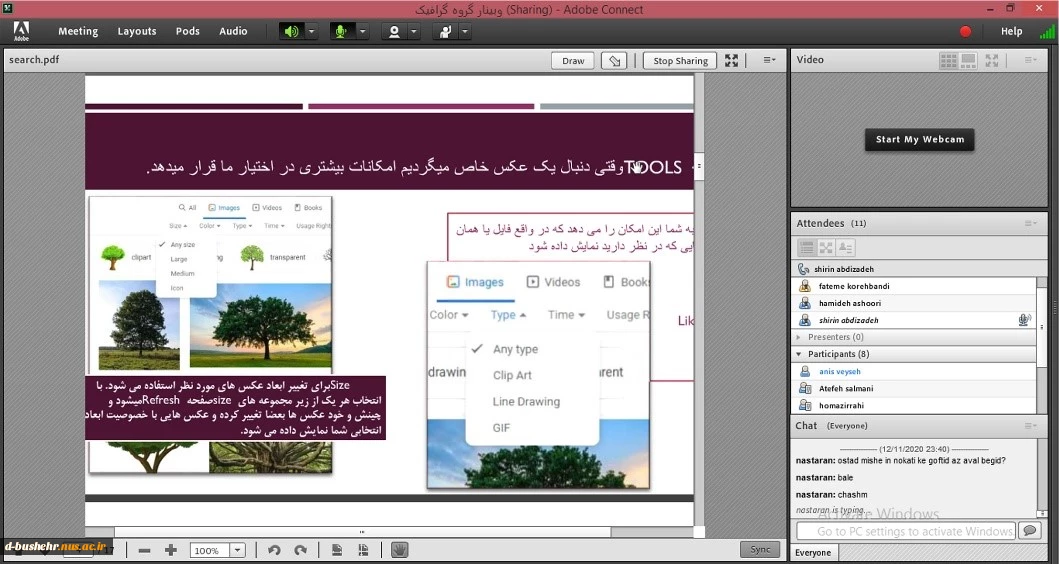The height and width of the screenshot is (564, 1059).
Task: Toggle the green microphone icon
Action: point(341,31)
